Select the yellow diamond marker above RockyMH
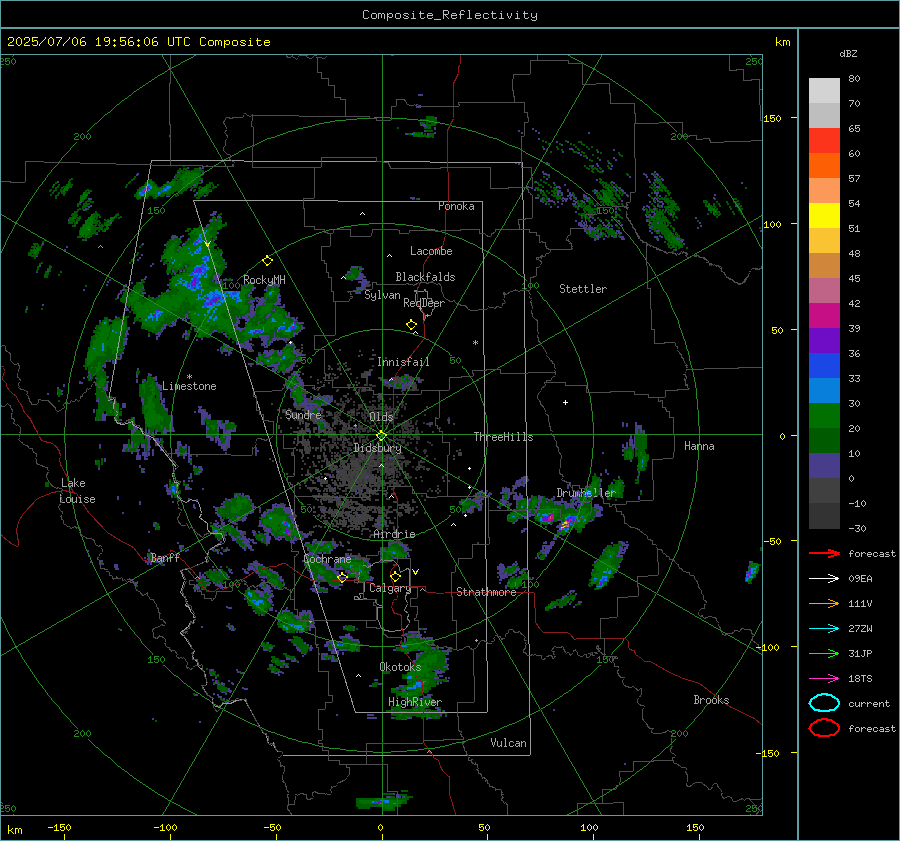 [x=267, y=261]
